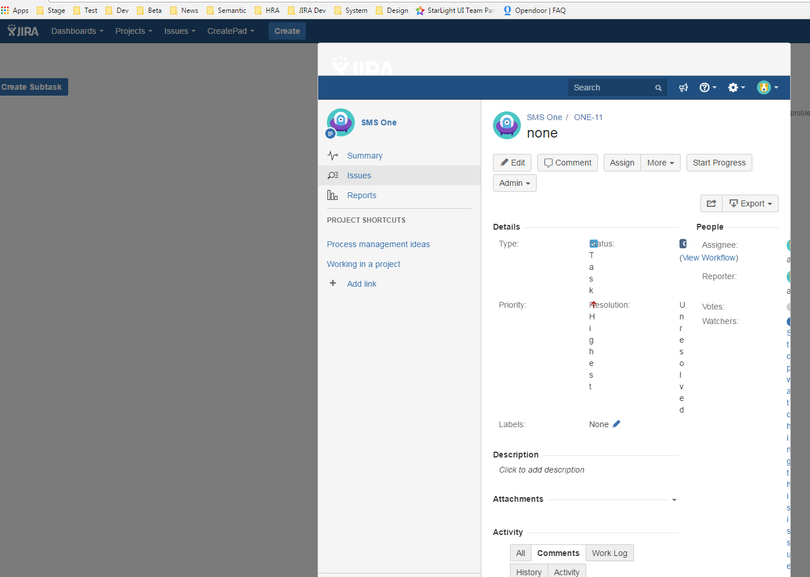810x577 pixels.
Task: Open the user profile avatar menu
Action: [x=767, y=88]
